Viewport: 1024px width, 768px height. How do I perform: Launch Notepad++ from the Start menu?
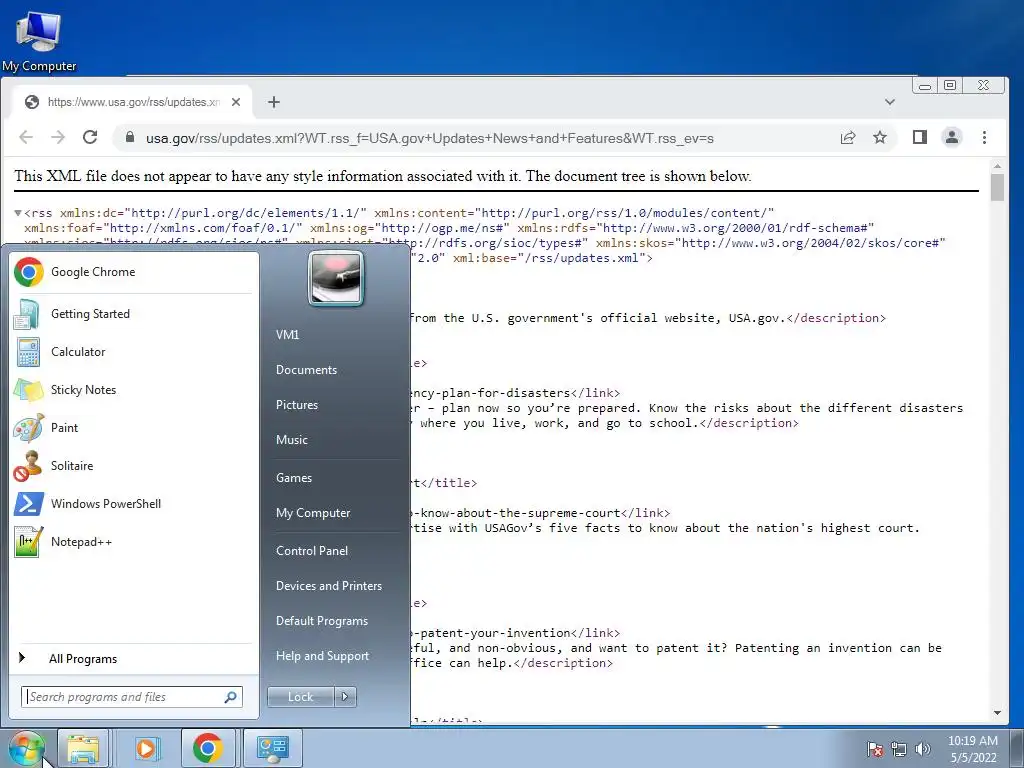point(133,541)
